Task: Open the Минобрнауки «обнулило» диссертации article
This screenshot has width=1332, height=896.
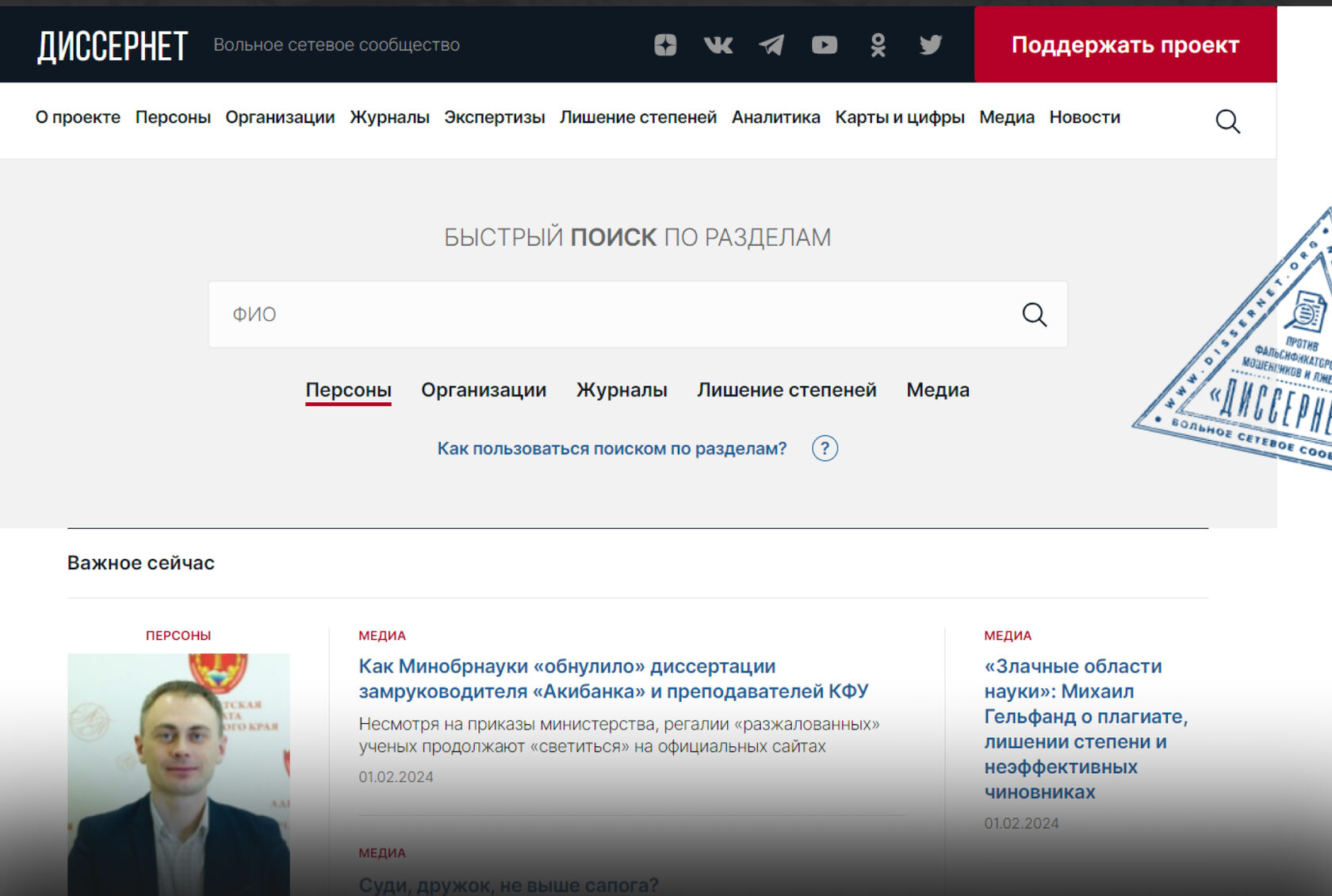Action: pos(613,679)
